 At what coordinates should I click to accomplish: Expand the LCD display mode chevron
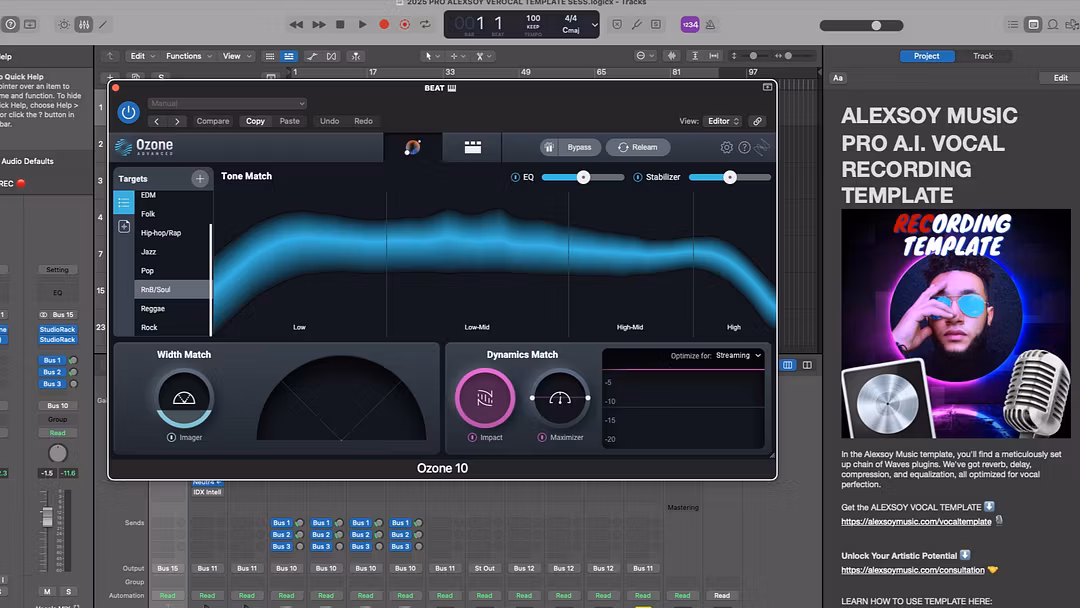pyautogui.click(x=594, y=25)
